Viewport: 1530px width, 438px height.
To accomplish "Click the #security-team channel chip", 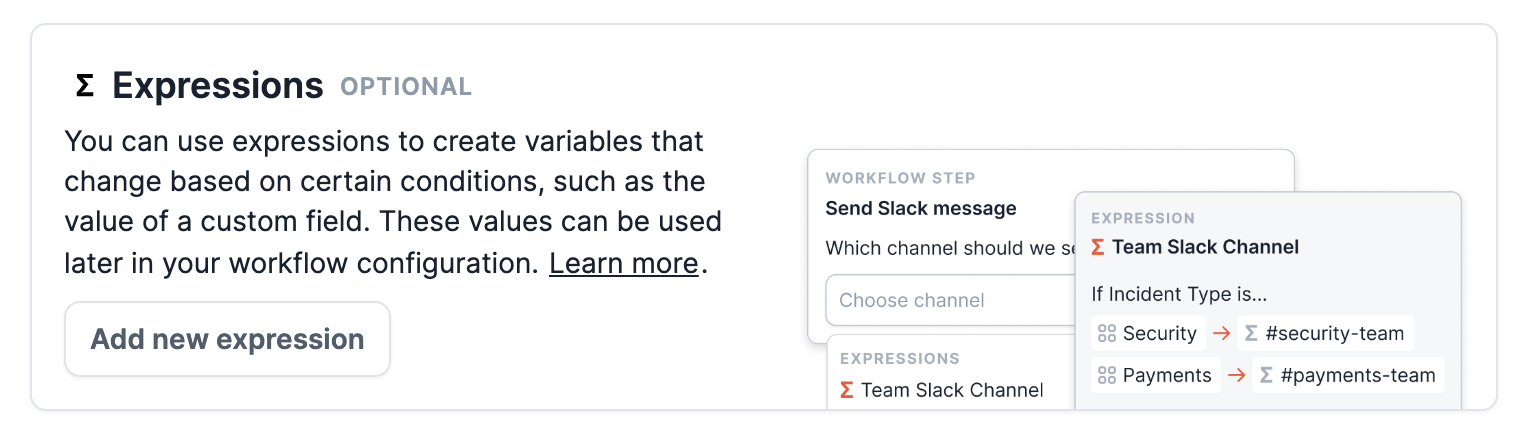I will pyautogui.click(x=1325, y=333).
